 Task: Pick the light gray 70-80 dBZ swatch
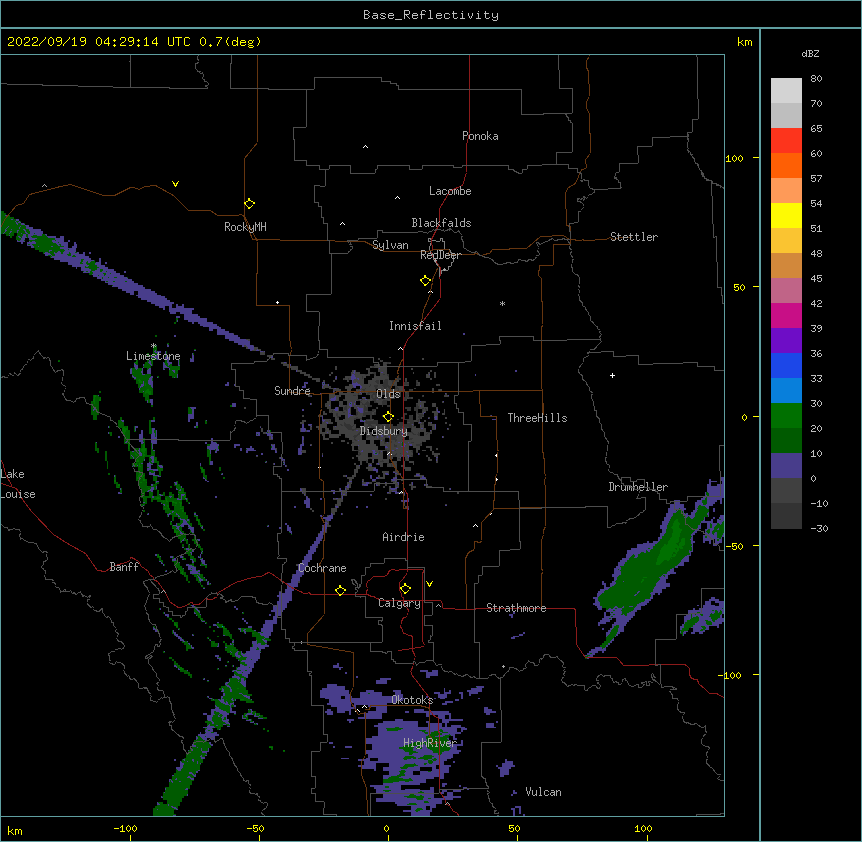pyautogui.click(x=786, y=91)
